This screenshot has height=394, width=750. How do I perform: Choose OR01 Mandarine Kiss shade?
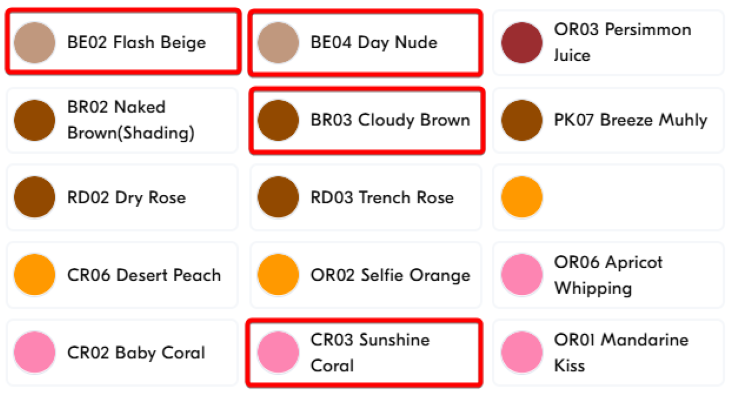point(608,352)
